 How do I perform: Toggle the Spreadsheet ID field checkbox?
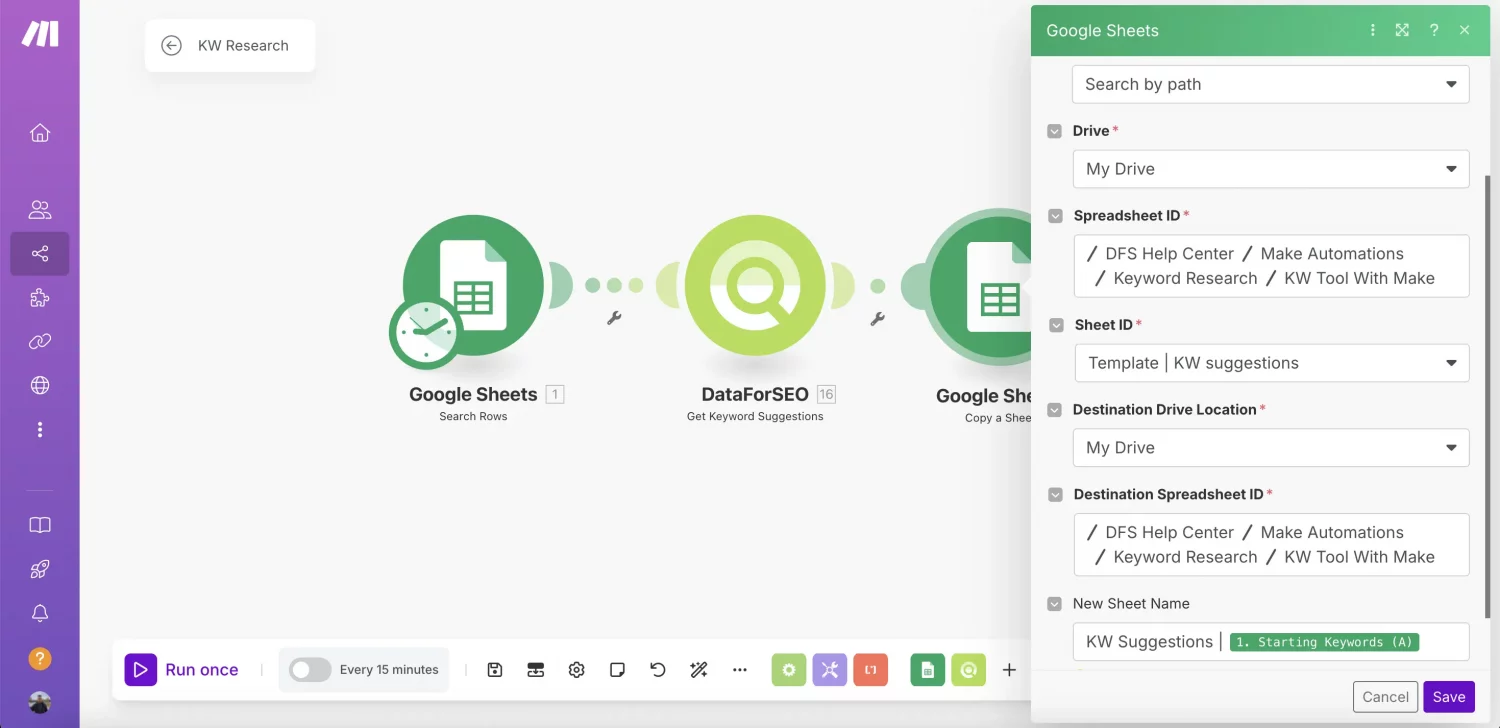click(1054, 216)
